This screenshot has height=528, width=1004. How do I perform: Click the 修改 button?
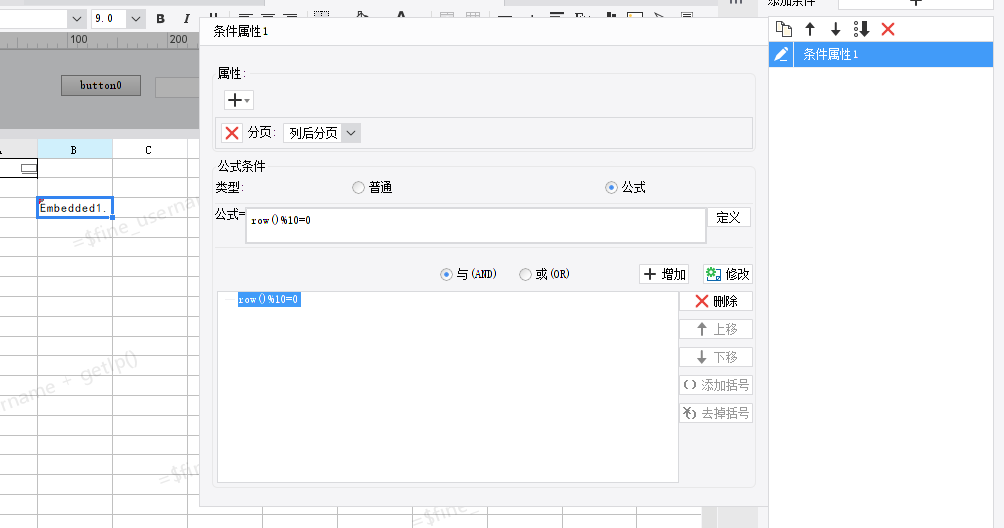pyautogui.click(x=727, y=275)
